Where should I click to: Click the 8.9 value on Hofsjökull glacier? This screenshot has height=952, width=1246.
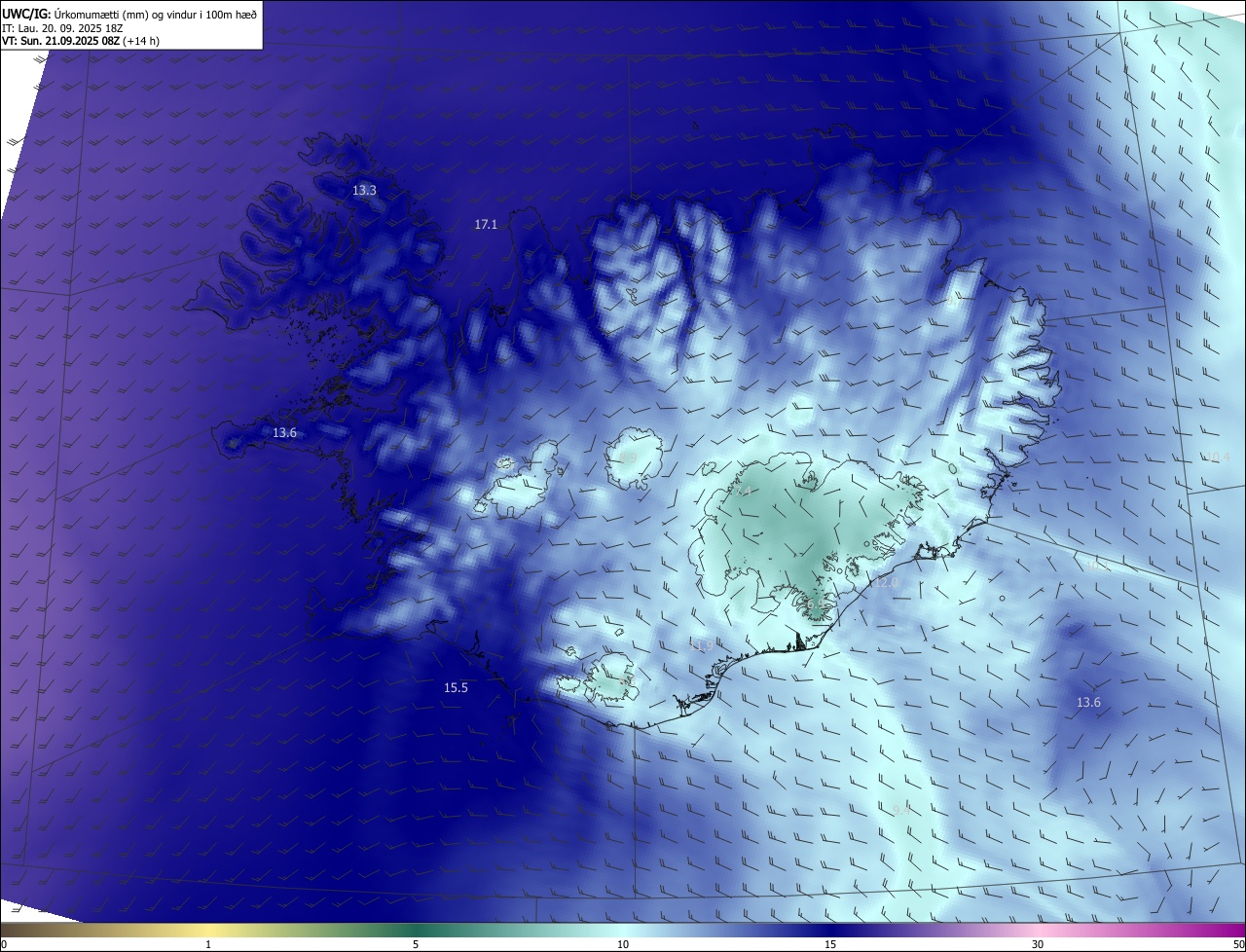click(628, 458)
